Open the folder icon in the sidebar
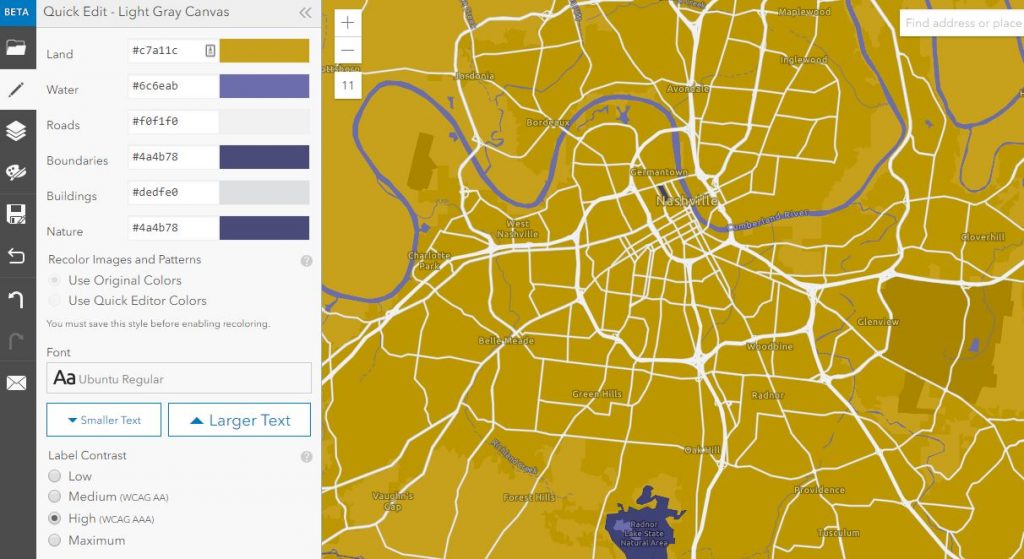This screenshot has height=559, width=1024. pyautogui.click(x=16, y=47)
